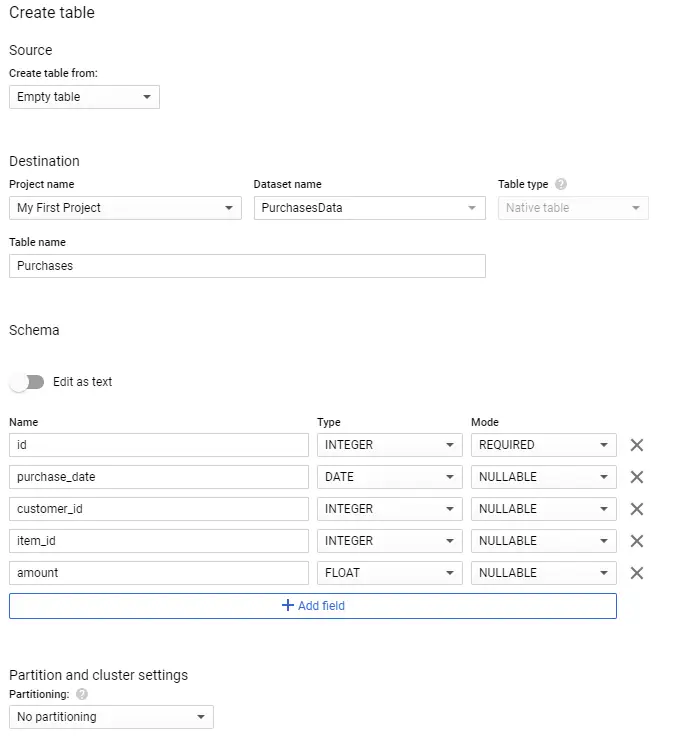Viewport: 690px width, 741px height.
Task: Click the Table type help icon
Action: [561, 184]
